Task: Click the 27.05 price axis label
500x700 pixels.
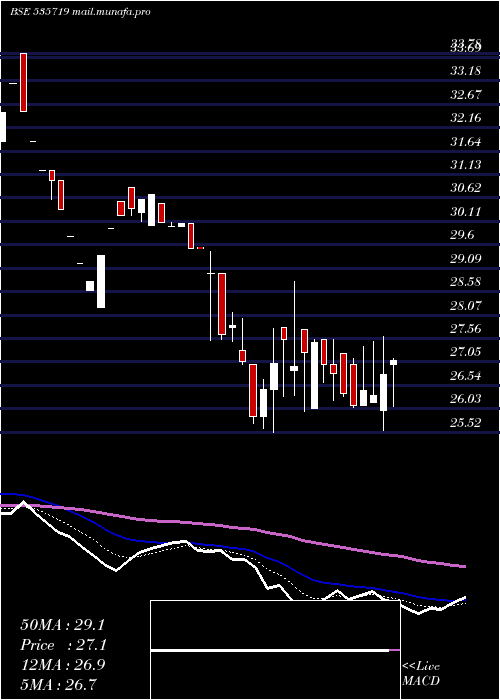Action: click(465, 352)
